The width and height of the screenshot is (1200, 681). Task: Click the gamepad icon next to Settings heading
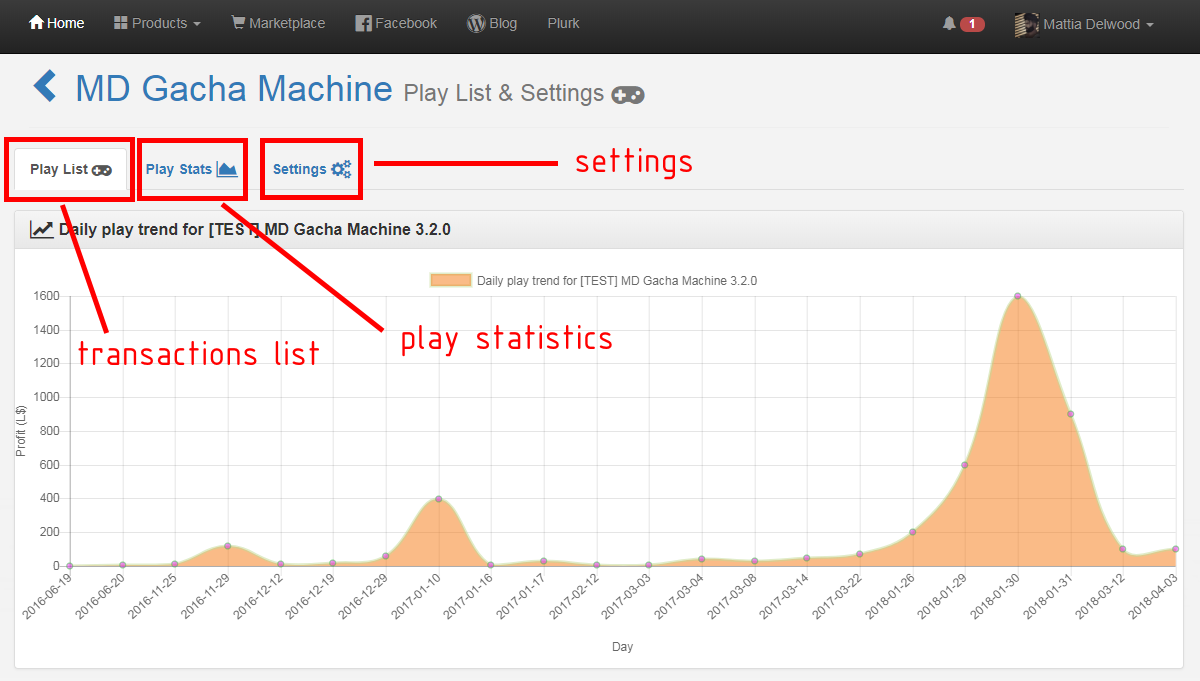pyautogui.click(x=628, y=95)
